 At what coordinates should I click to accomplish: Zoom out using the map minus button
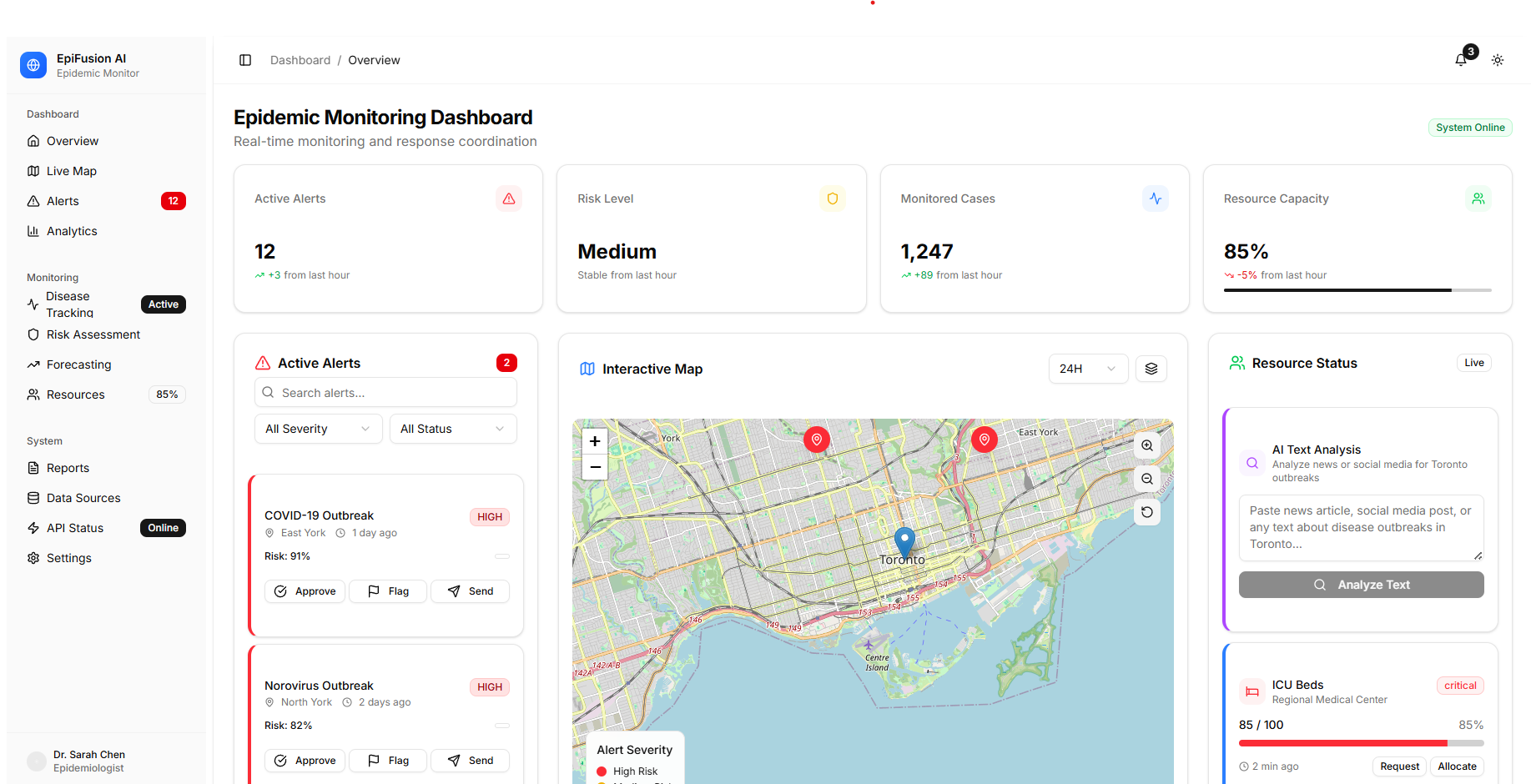(595, 467)
